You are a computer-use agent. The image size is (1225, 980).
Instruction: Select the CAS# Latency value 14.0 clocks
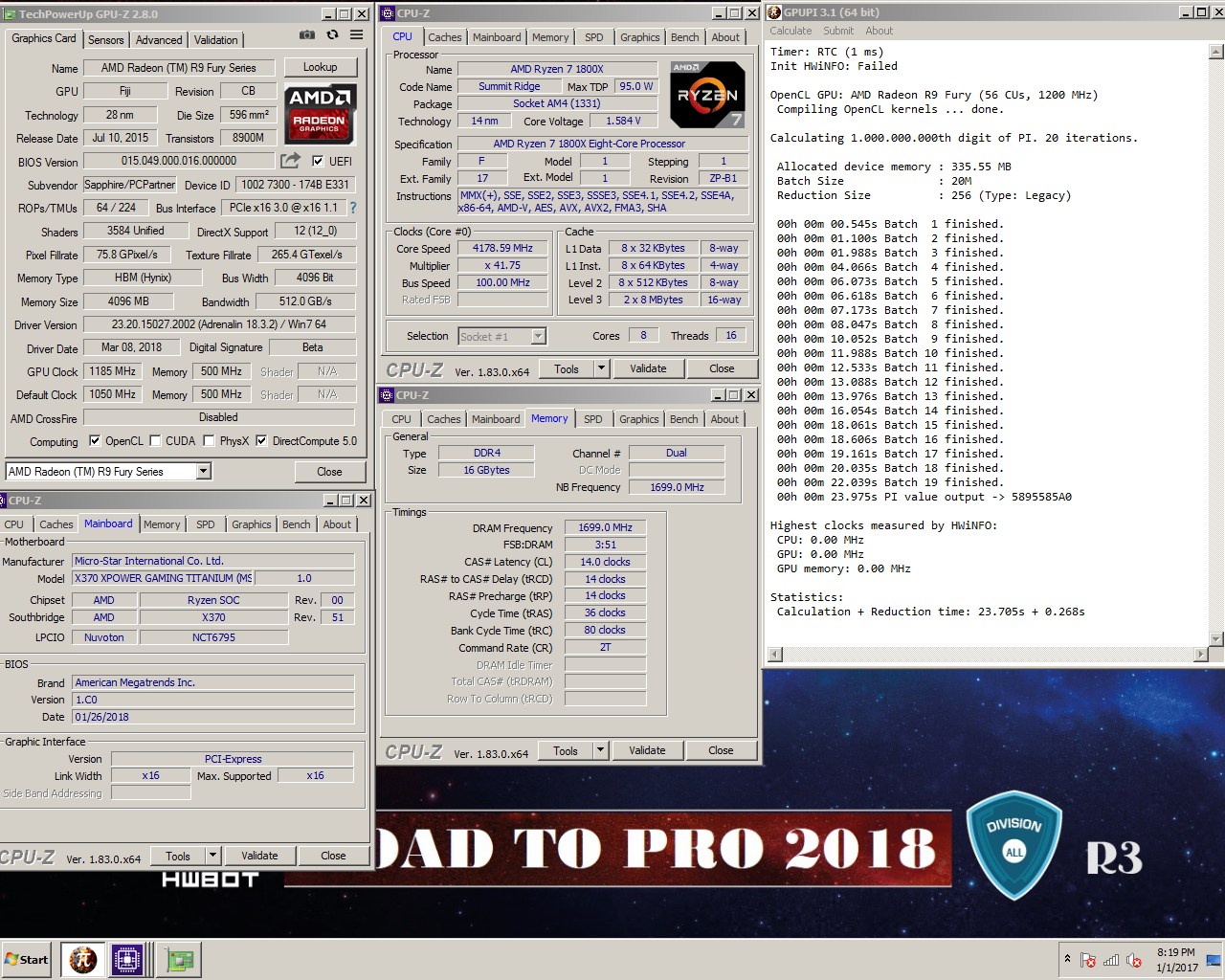605,563
